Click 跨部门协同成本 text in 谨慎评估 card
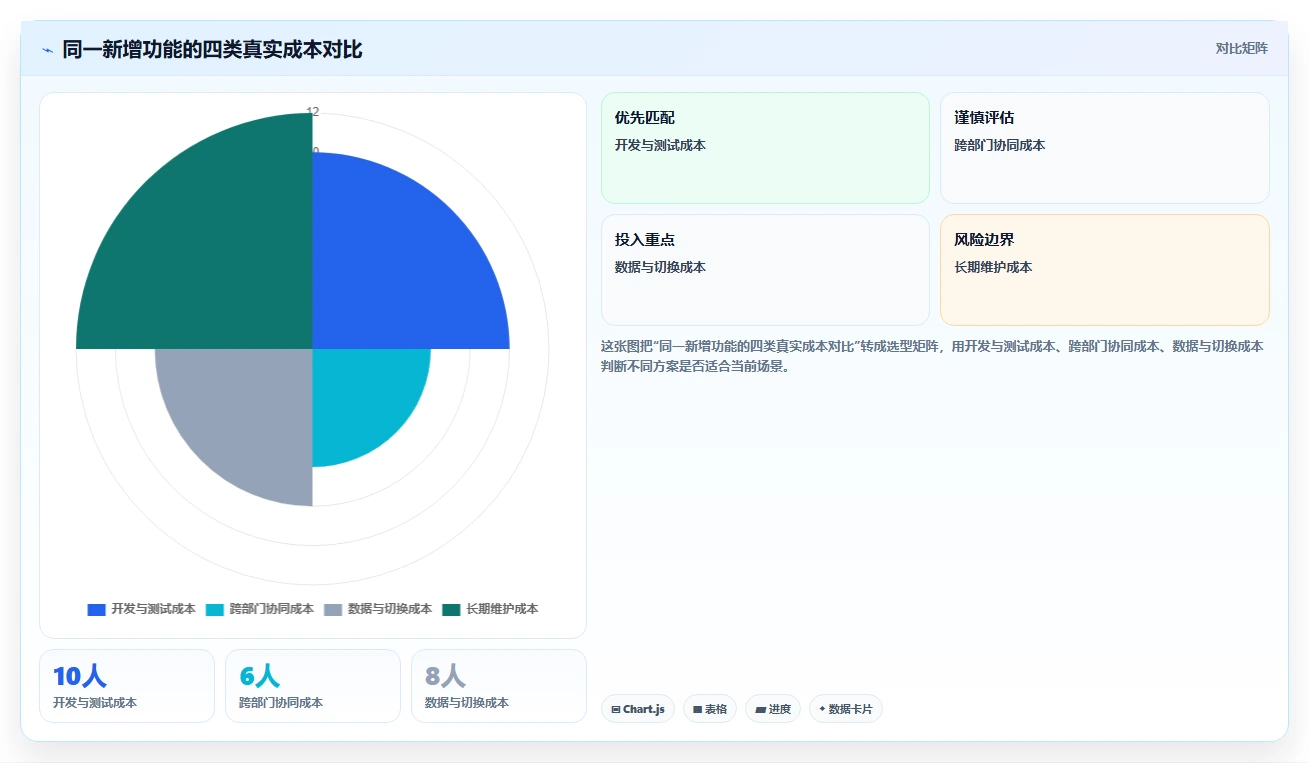Image resolution: width=1309 pixels, height=763 pixels. 1000,145
